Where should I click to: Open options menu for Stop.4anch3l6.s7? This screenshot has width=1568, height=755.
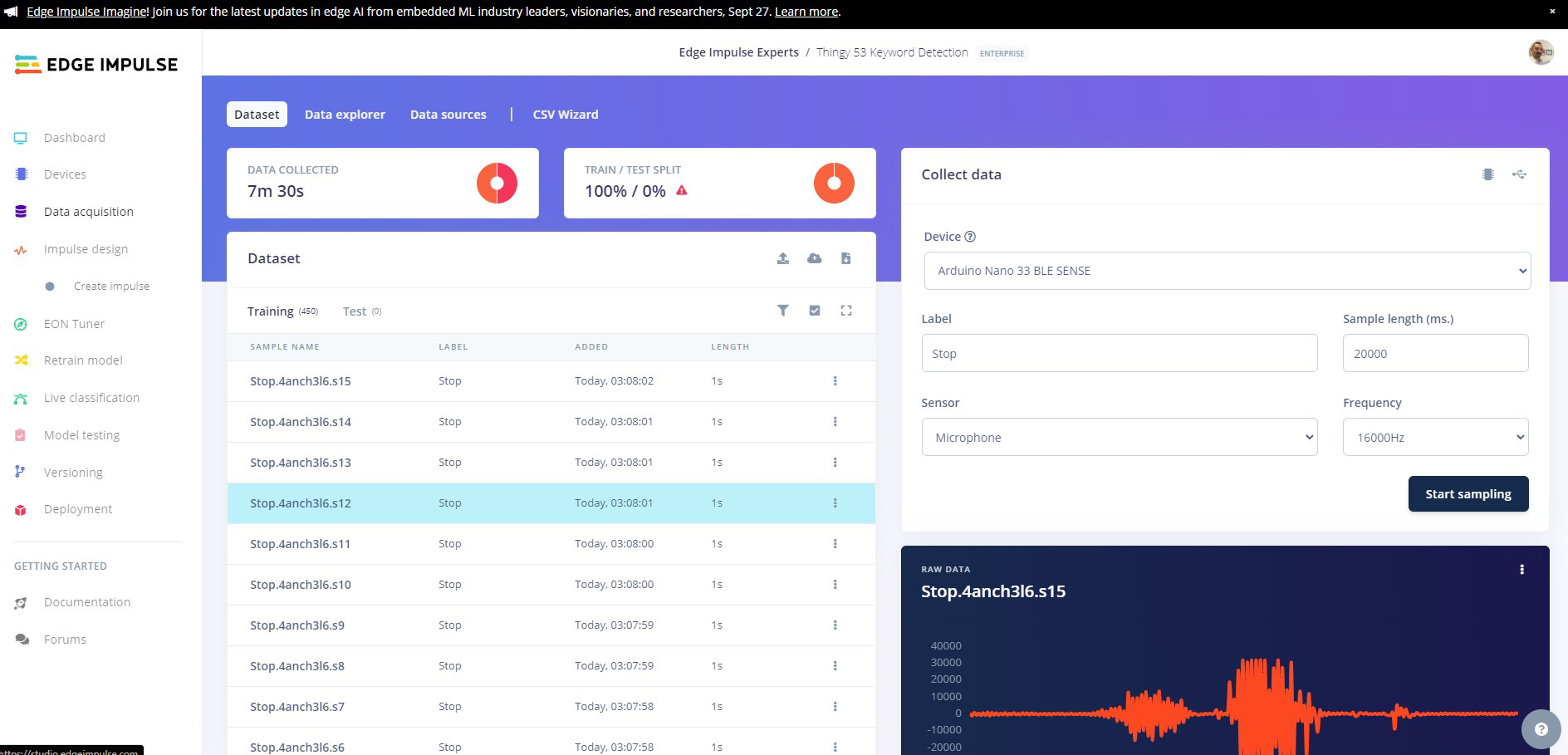coord(835,707)
